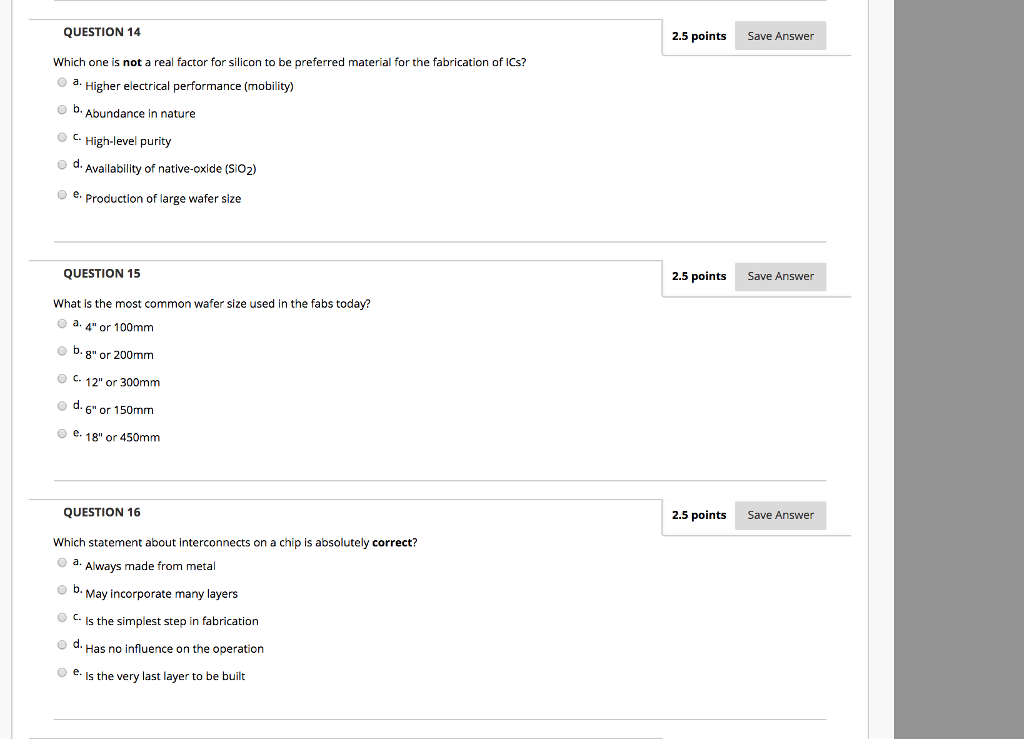Select 'Is the simplest step in fabrication'
The width and height of the screenshot is (1024, 739).
[61, 617]
